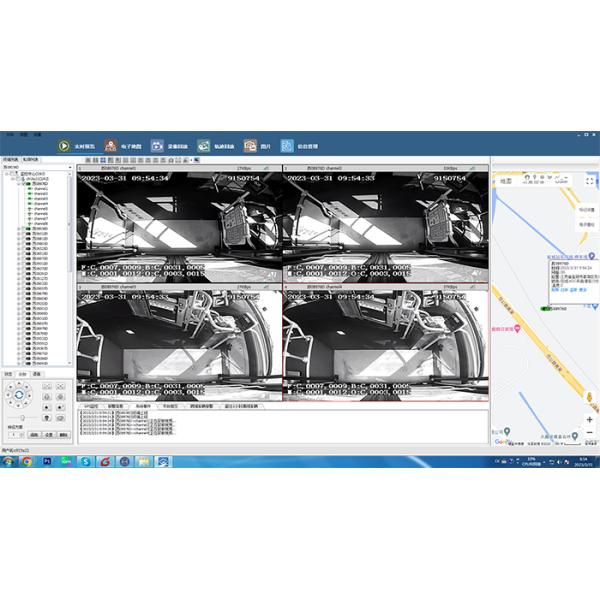Click the video playback camera icon
600x600 pixels.
pos(157,145)
